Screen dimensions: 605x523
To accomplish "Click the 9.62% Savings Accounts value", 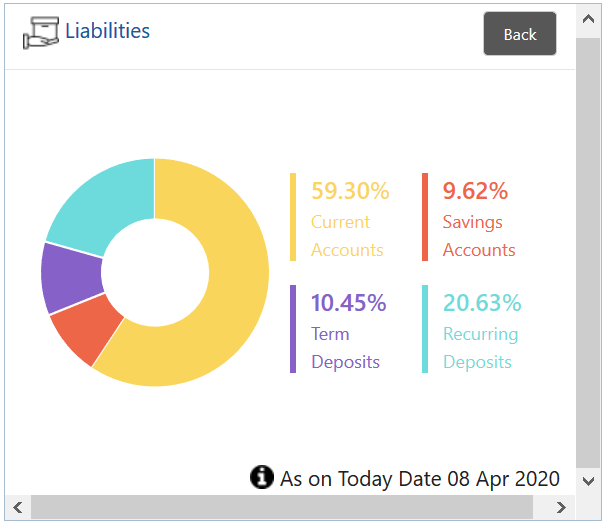I will [476, 191].
